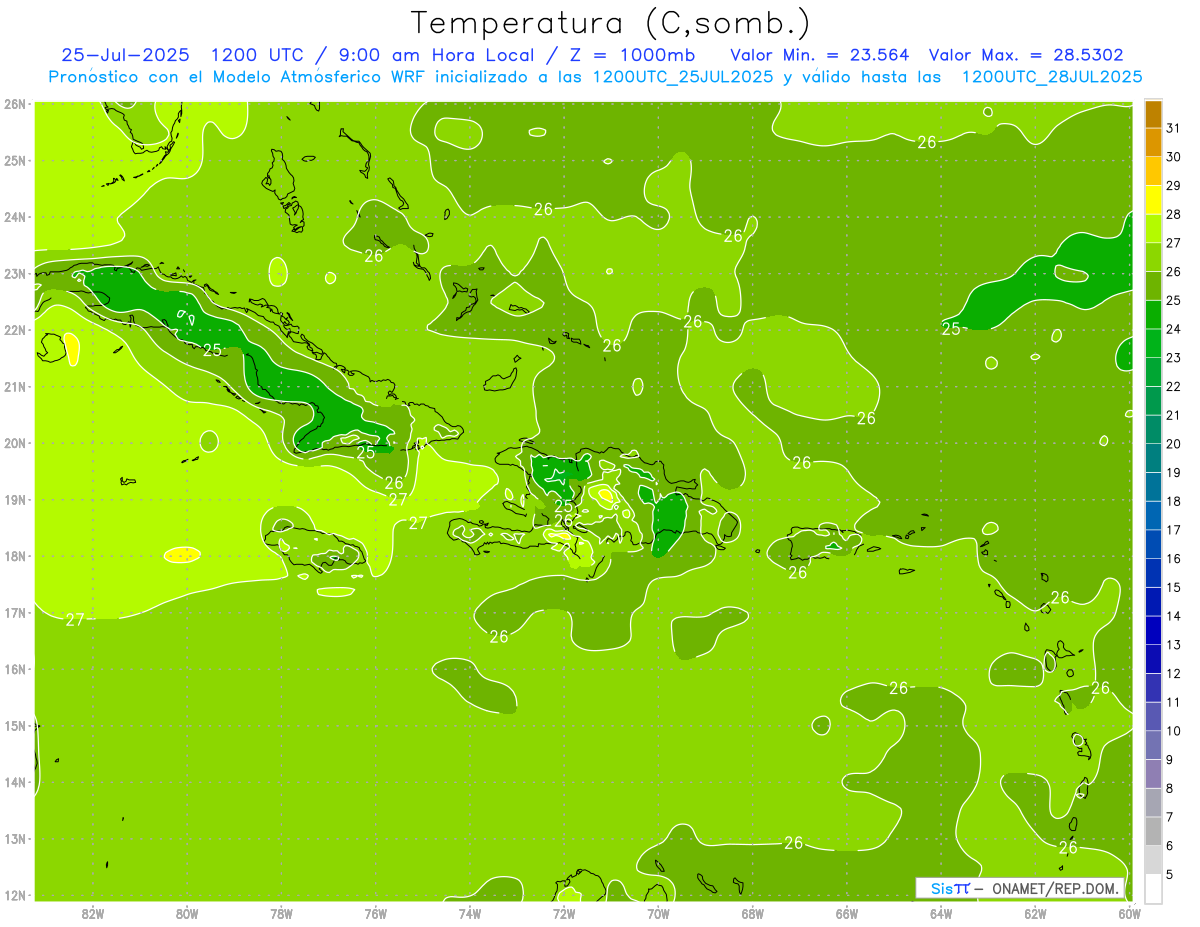
Task: Click the '68W' longitude axis label
Action: tap(752, 913)
